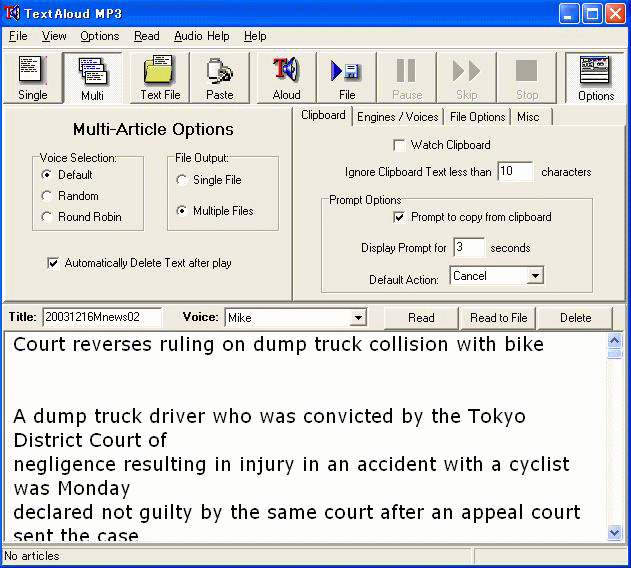Image resolution: width=631 pixels, height=568 pixels.
Task: Pause playback in toolbar
Action: [x=407, y=78]
